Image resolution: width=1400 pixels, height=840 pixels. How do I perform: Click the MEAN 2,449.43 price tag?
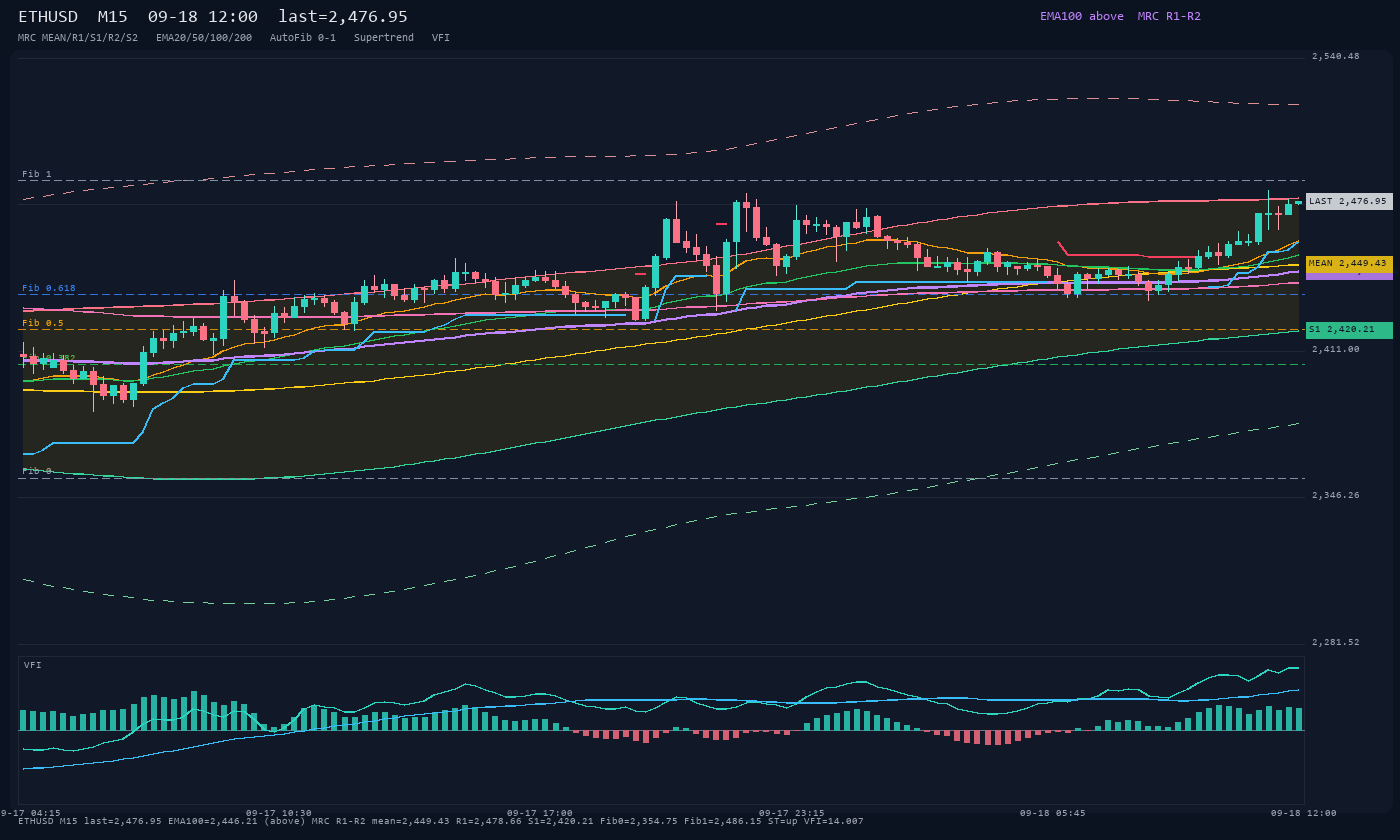click(1349, 264)
